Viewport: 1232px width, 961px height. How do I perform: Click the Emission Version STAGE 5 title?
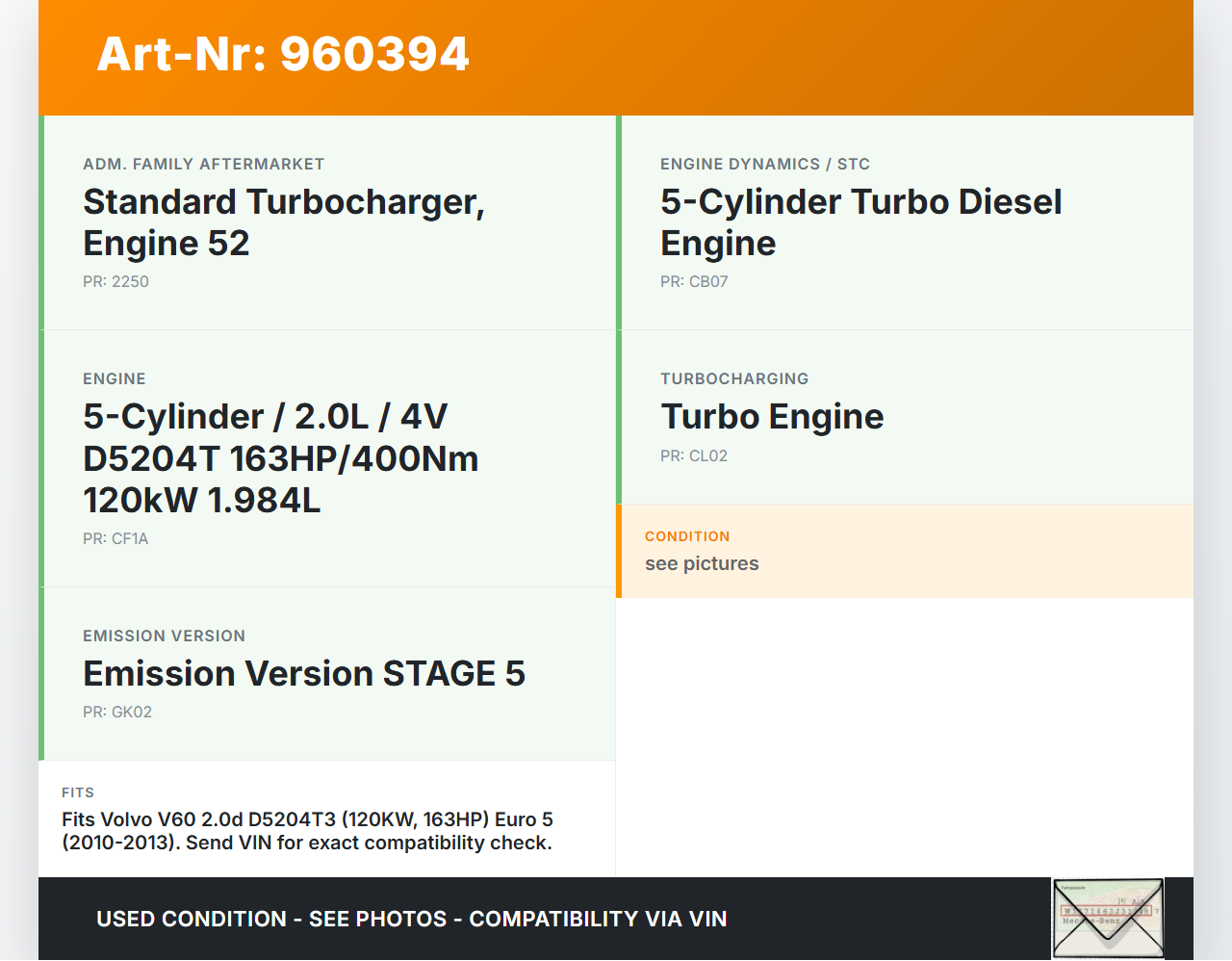pyautogui.click(x=303, y=674)
